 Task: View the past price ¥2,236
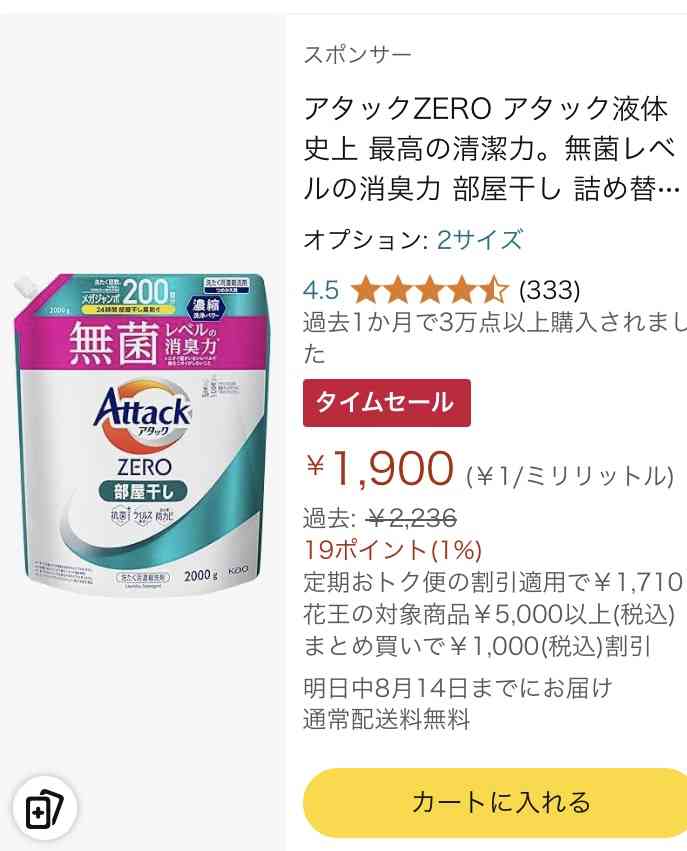point(411,519)
